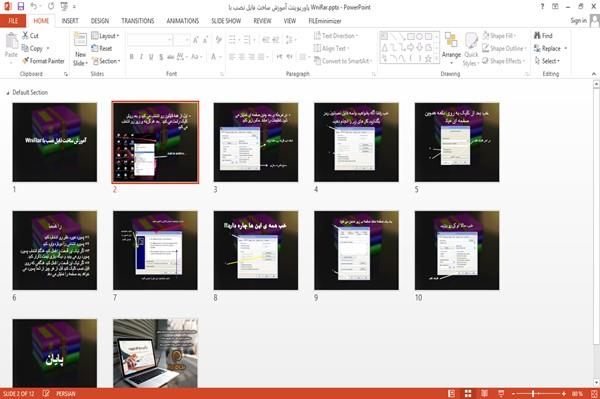Click zoom in plus button
This screenshot has height=399, width=600.
tap(564, 394)
